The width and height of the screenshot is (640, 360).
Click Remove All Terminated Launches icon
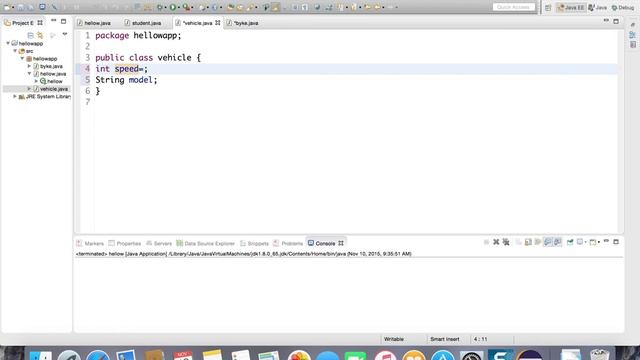[506, 242]
